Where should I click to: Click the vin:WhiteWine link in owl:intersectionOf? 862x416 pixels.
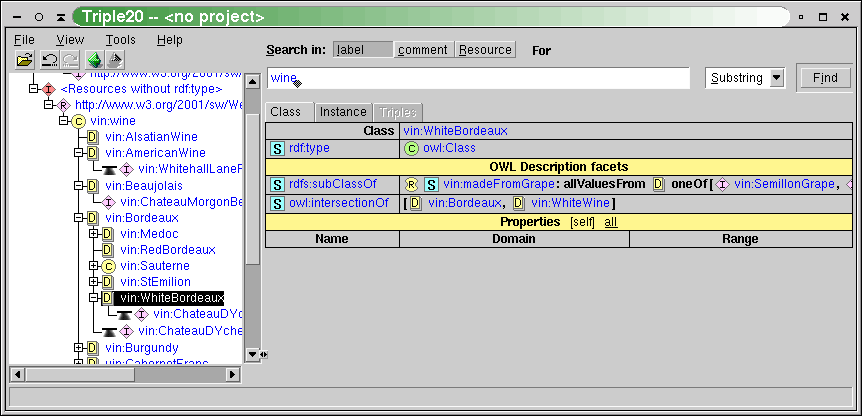[562, 203]
